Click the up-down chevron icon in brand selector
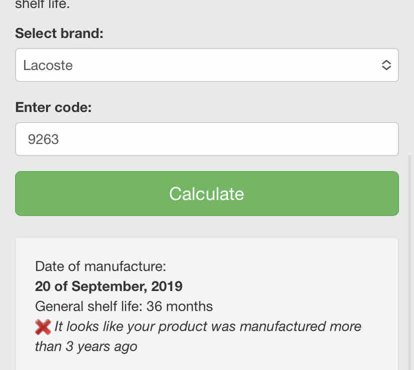The width and height of the screenshot is (414, 370). (386, 65)
